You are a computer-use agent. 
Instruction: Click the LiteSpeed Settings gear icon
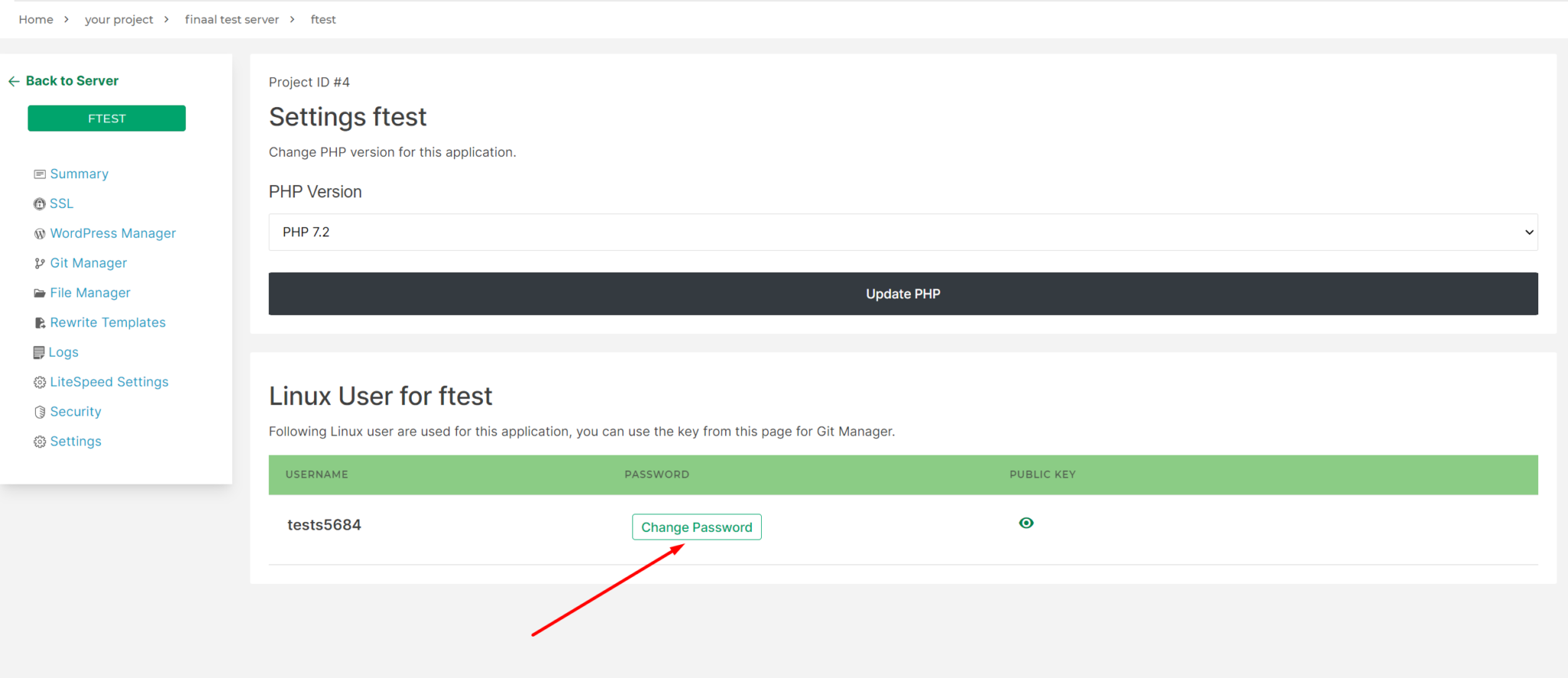(40, 383)
